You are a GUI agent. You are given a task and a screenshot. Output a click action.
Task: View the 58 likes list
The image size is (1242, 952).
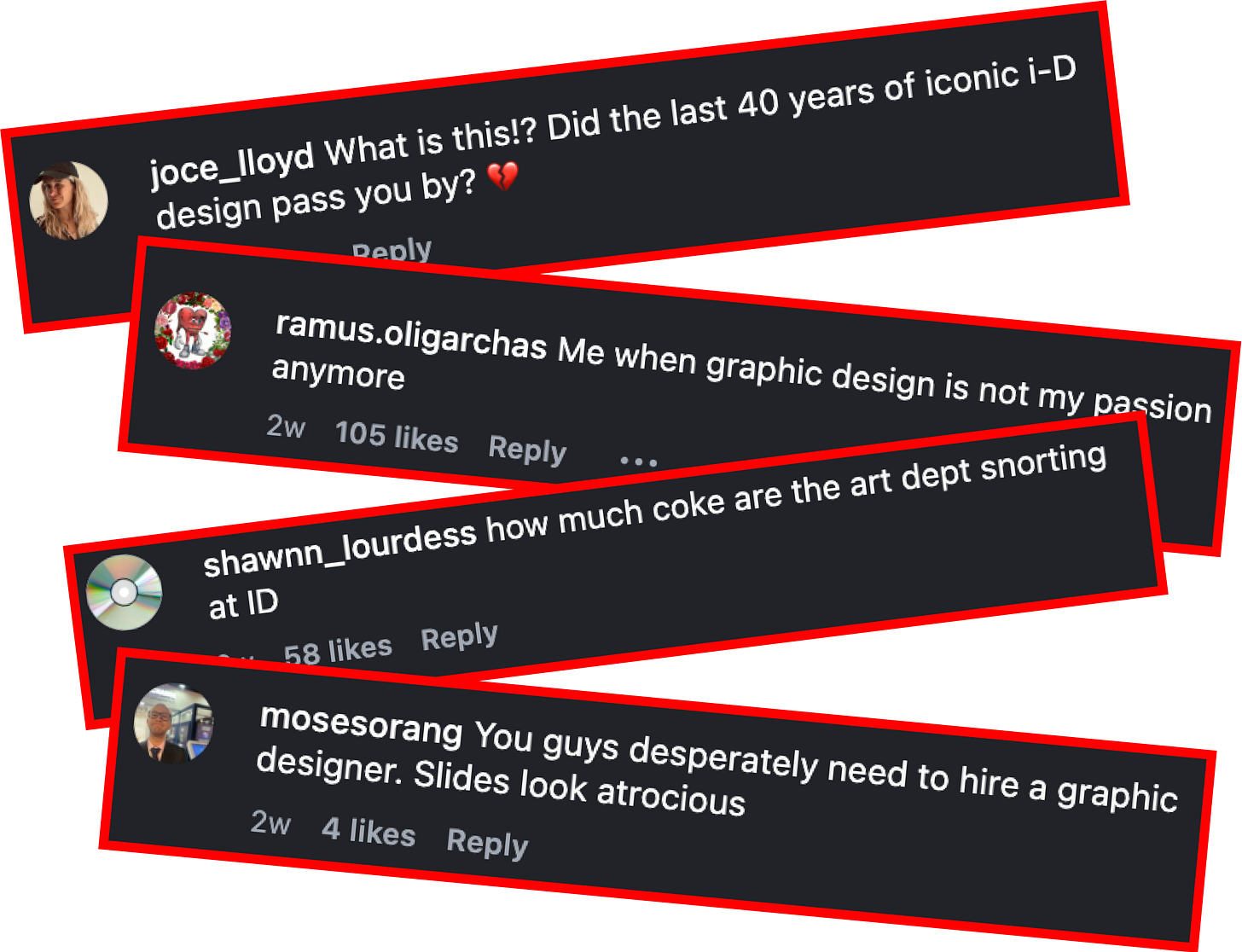338,651
